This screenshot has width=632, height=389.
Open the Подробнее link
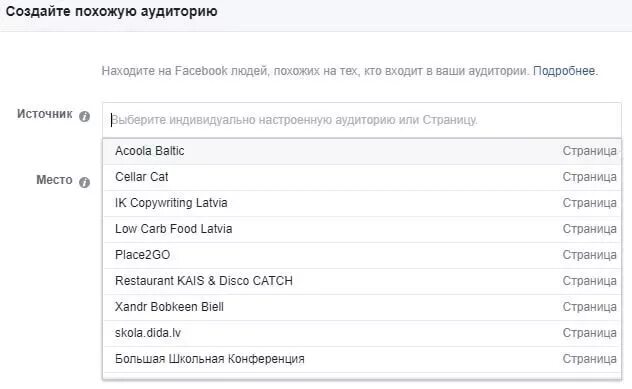pyautogui.click(x=564, y=71)
